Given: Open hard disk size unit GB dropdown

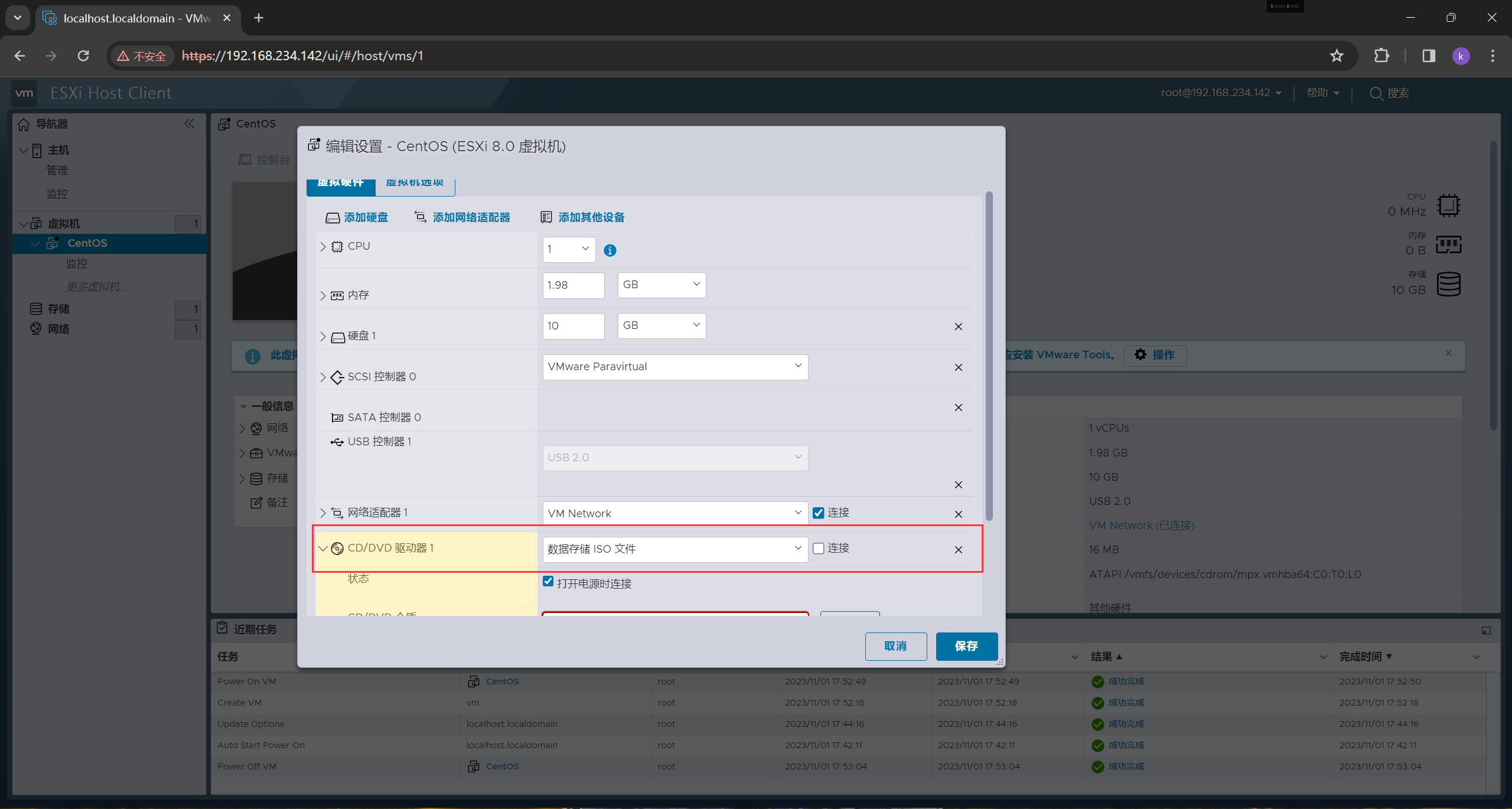Looking at the screenshot, I should [x=661, y=325].
